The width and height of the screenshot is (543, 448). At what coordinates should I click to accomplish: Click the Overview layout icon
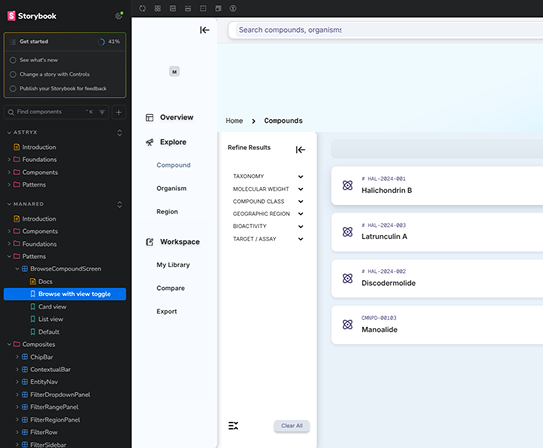(x=149, y=118)
